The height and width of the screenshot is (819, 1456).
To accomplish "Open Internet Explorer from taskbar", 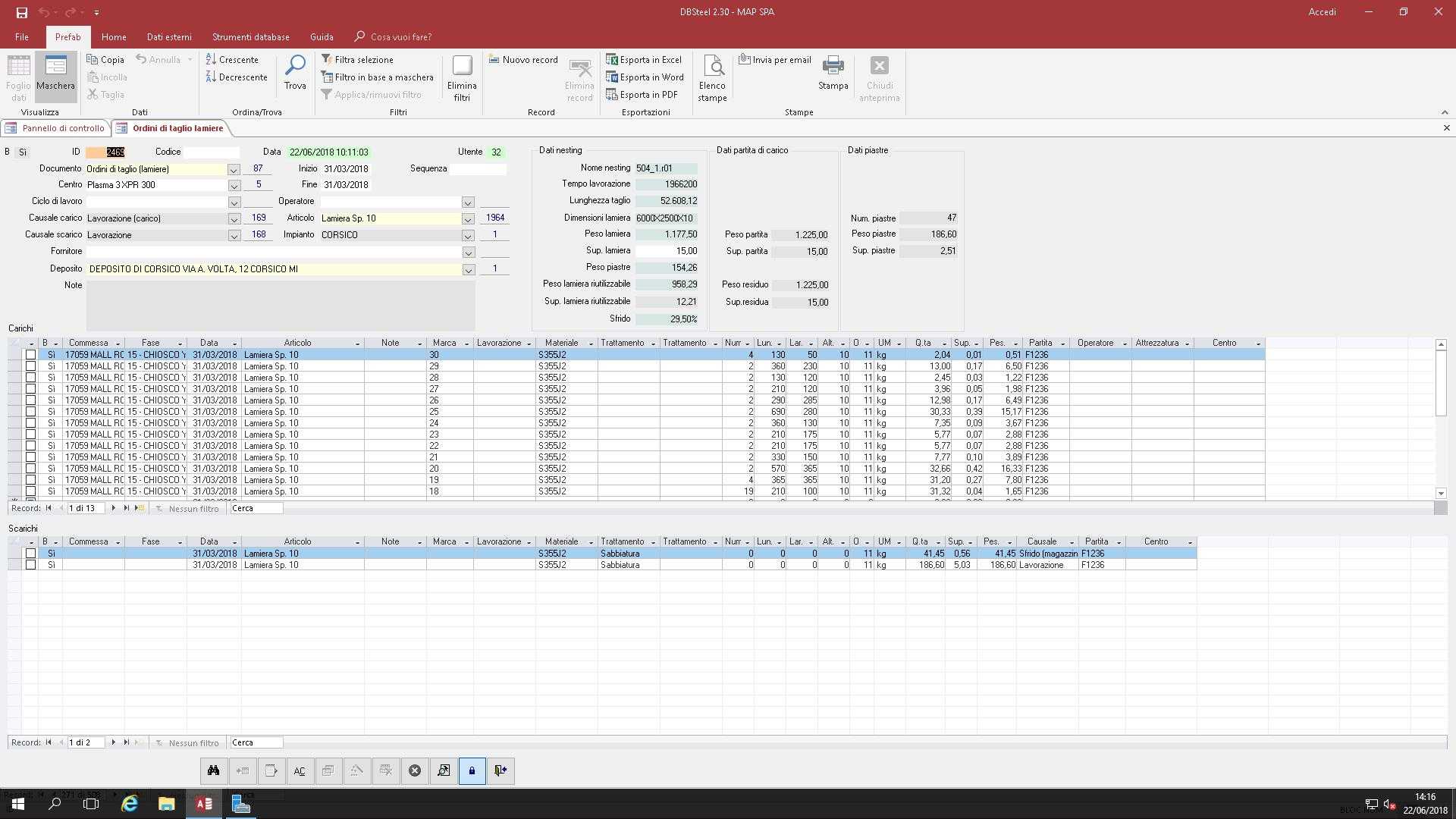I will pos(130,804).
